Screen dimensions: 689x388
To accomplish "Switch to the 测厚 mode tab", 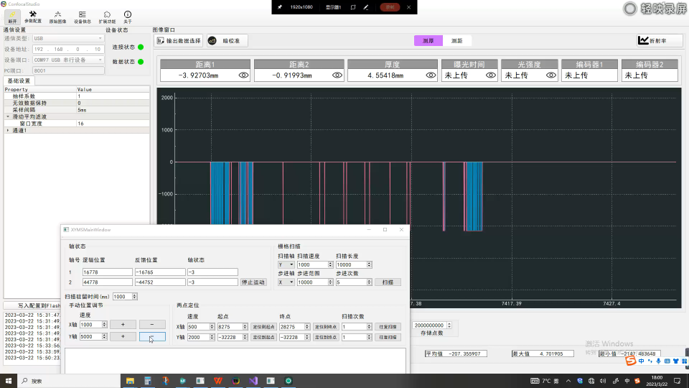I will (x=428, y=41).
